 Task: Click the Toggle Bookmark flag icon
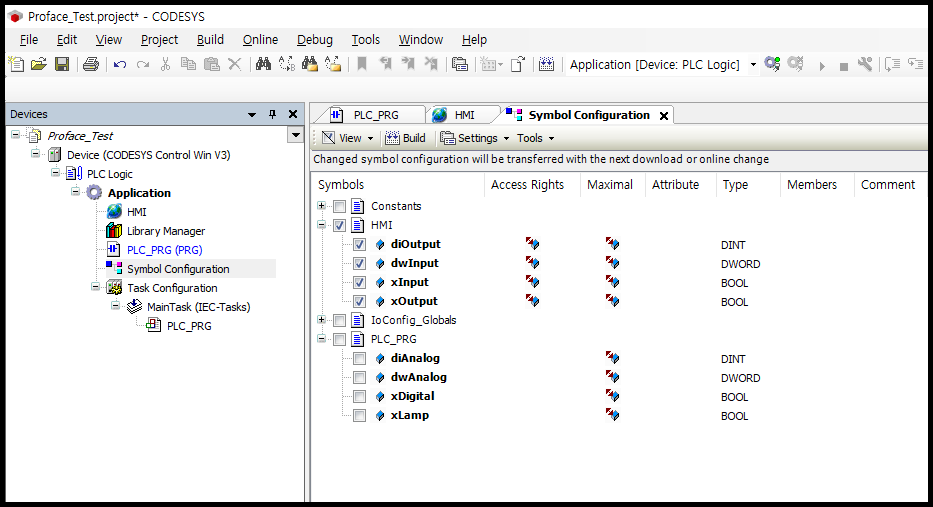click(361, 64)
